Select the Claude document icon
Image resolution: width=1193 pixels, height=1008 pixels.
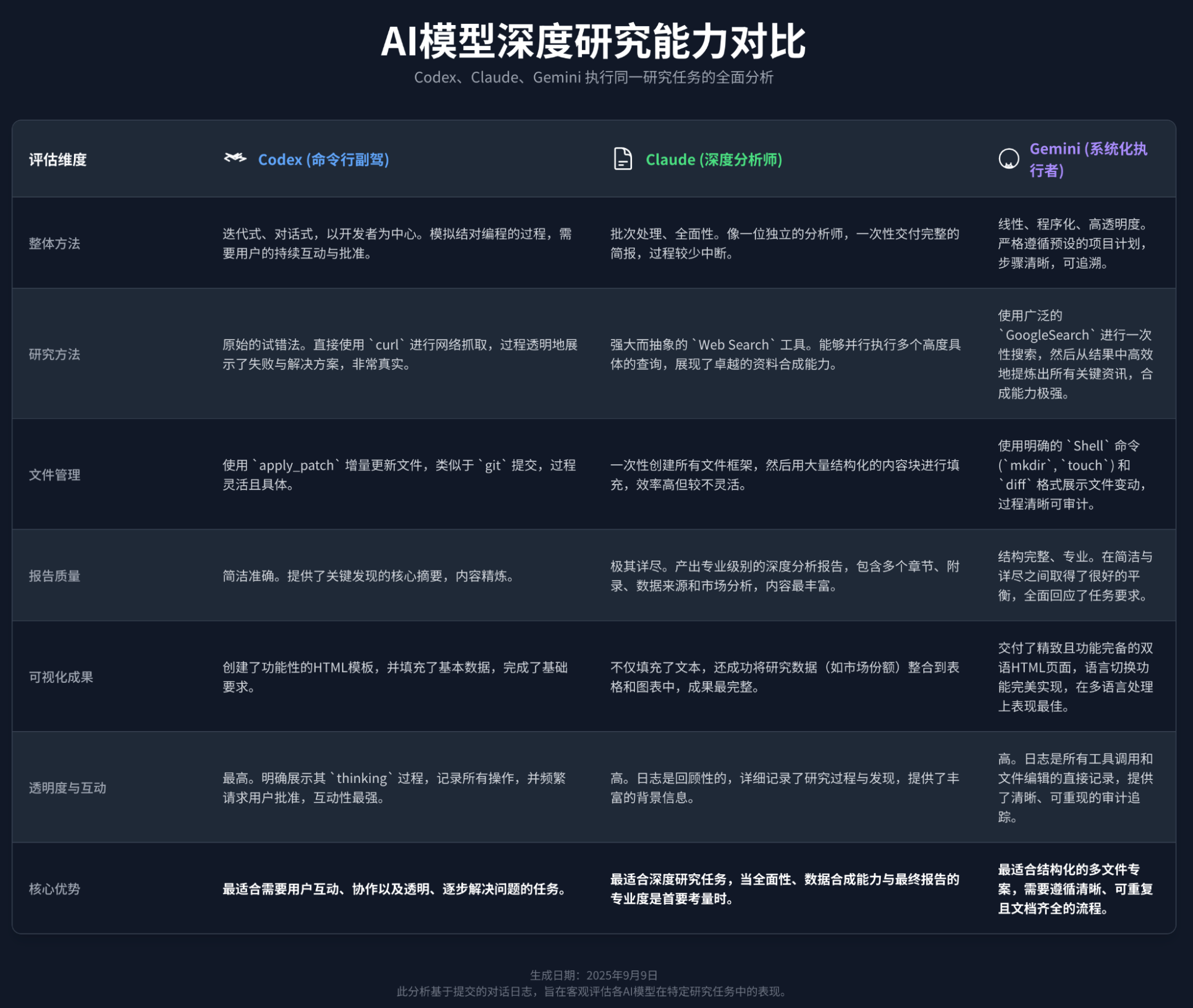click(x=622, y=159)
